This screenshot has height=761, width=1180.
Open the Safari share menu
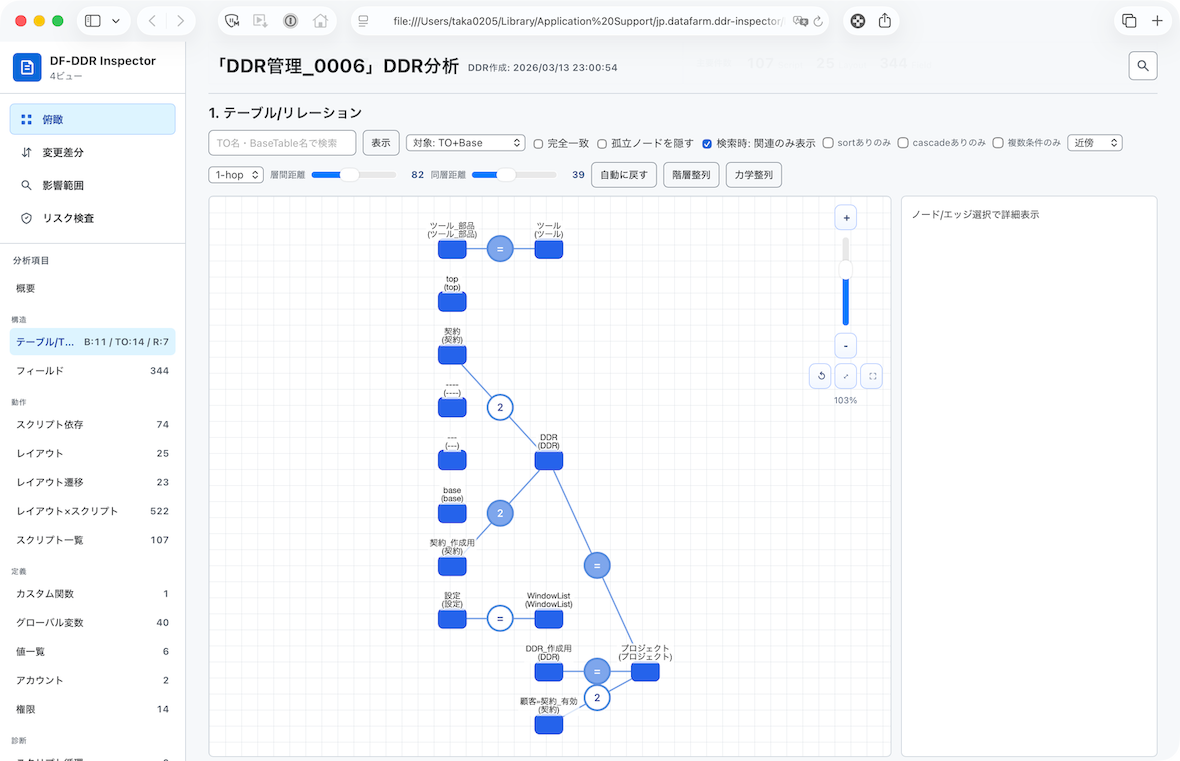tap(885, 21)
